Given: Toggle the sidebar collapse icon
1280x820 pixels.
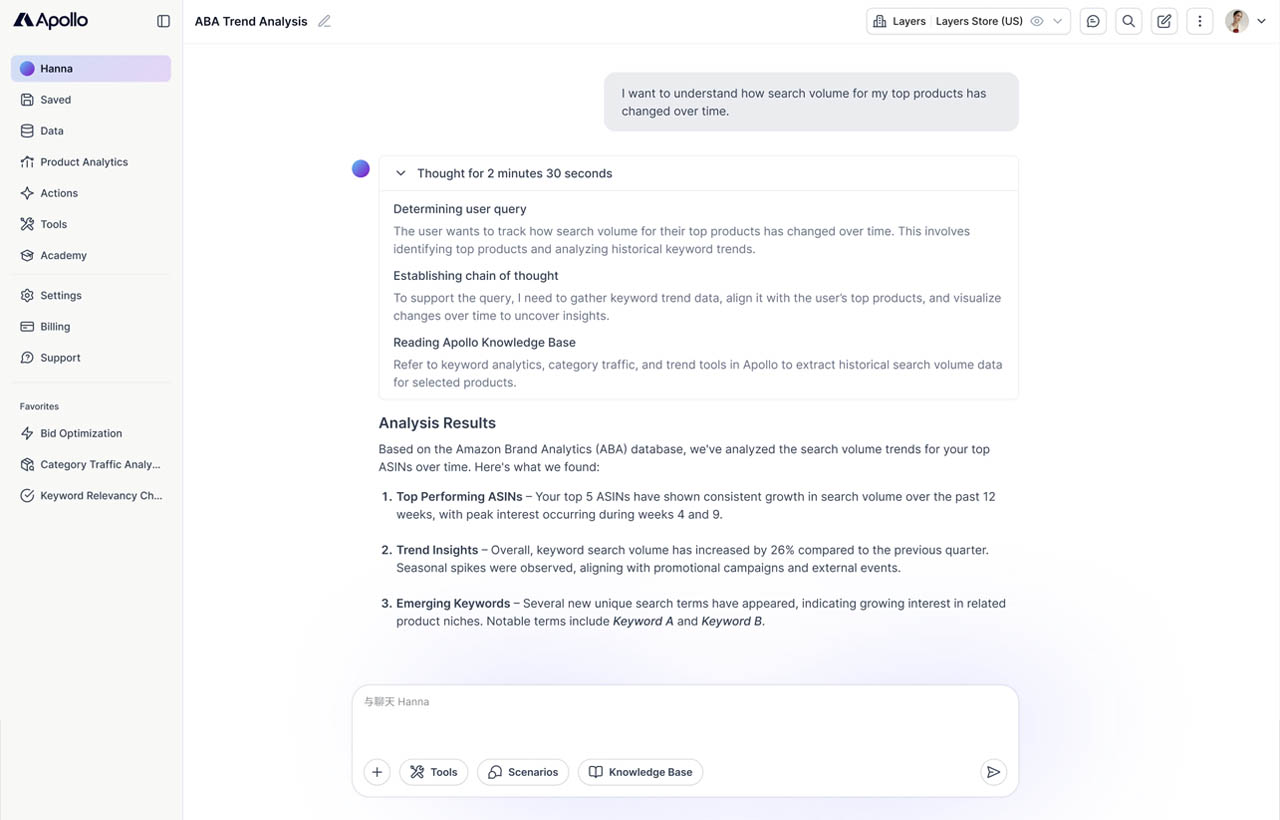Looking at the screenshot, I should [x=164, y=21].
